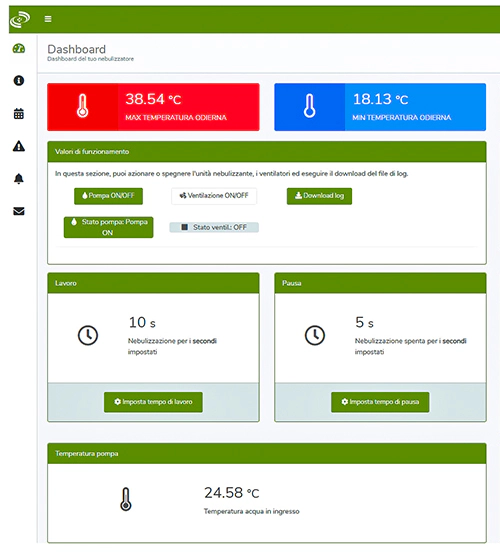Click the 10 s work time value
Screen dimensions: 500x552
point(142,322)
